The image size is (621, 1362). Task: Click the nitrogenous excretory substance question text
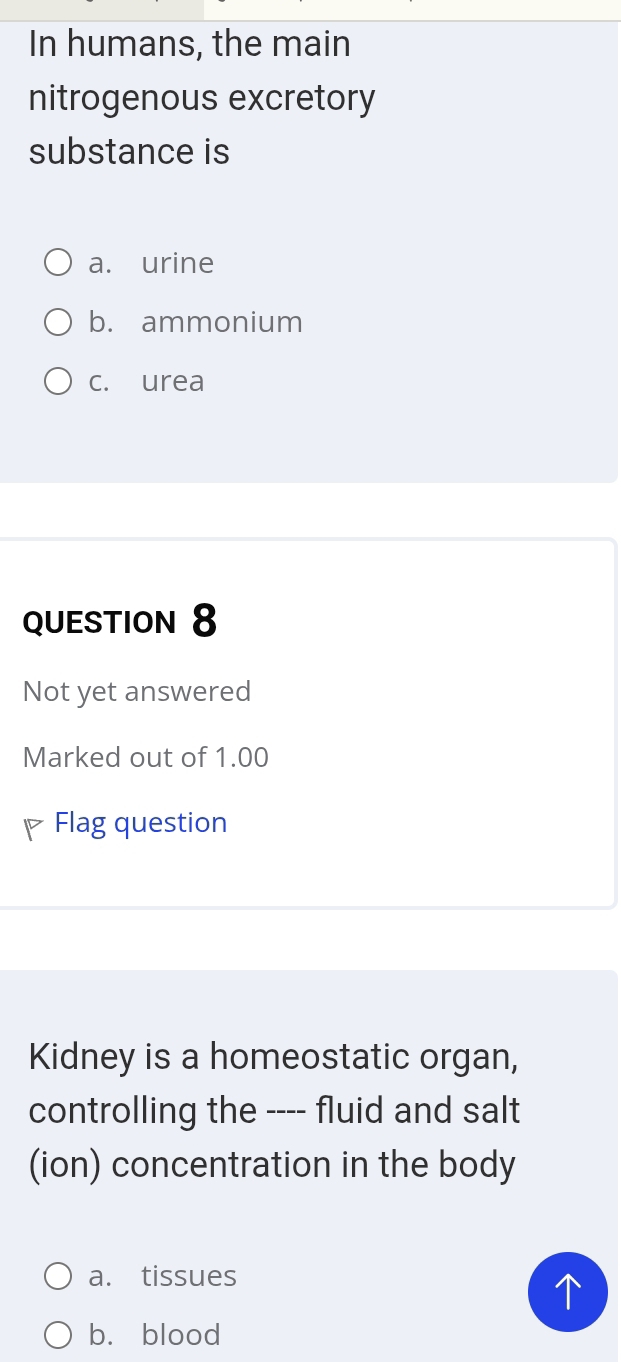202,98
